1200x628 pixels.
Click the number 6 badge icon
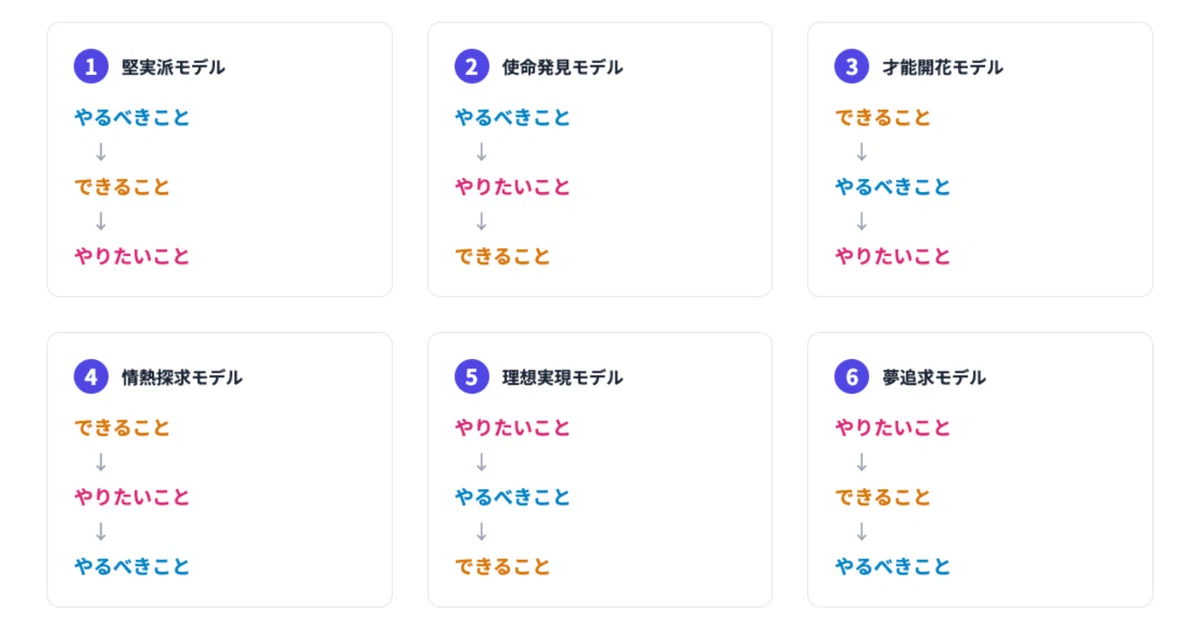tap(851, 377)
